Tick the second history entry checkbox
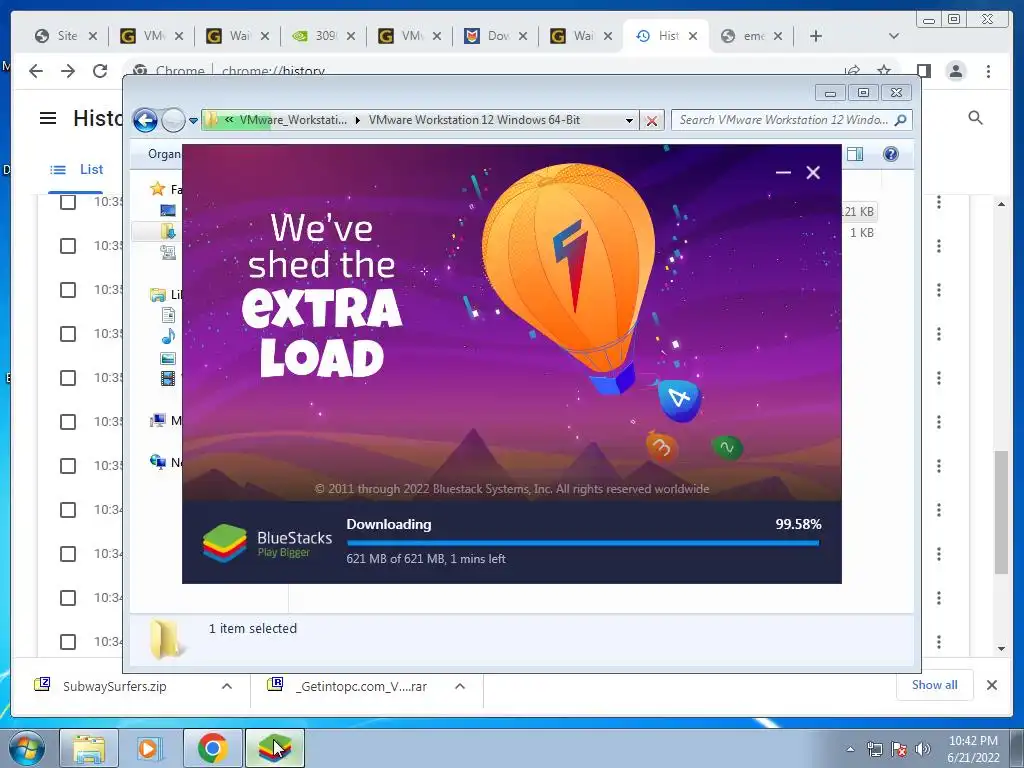 [68, 246]
